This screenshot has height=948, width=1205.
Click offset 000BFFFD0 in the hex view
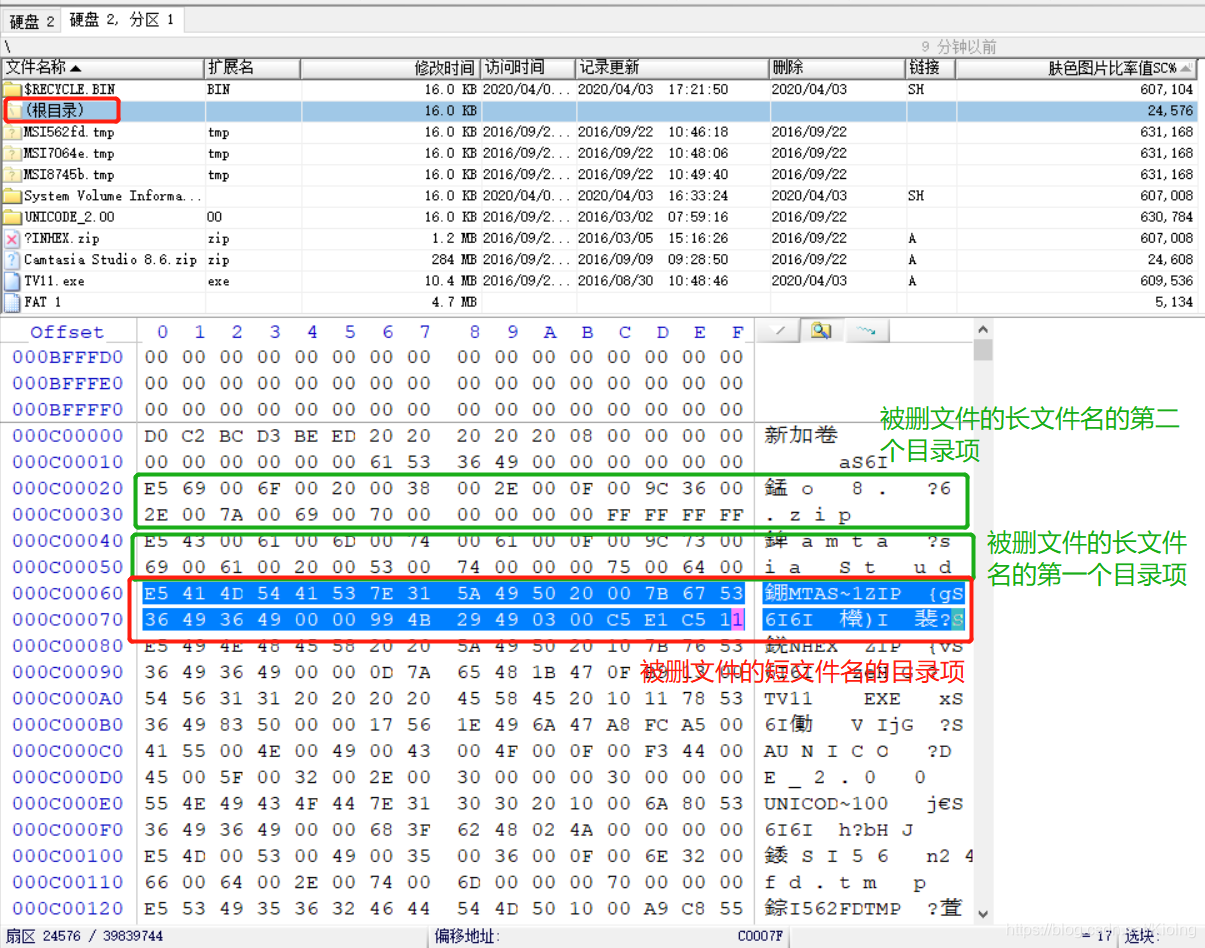click(68, 357)
